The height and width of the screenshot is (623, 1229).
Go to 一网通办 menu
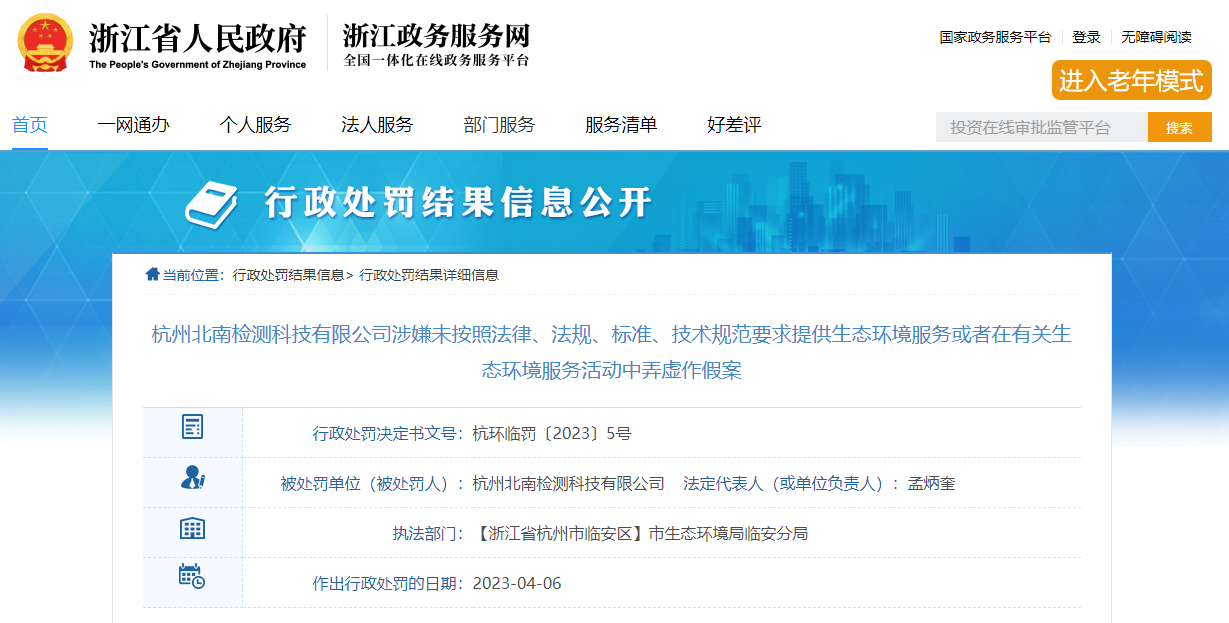133,125
